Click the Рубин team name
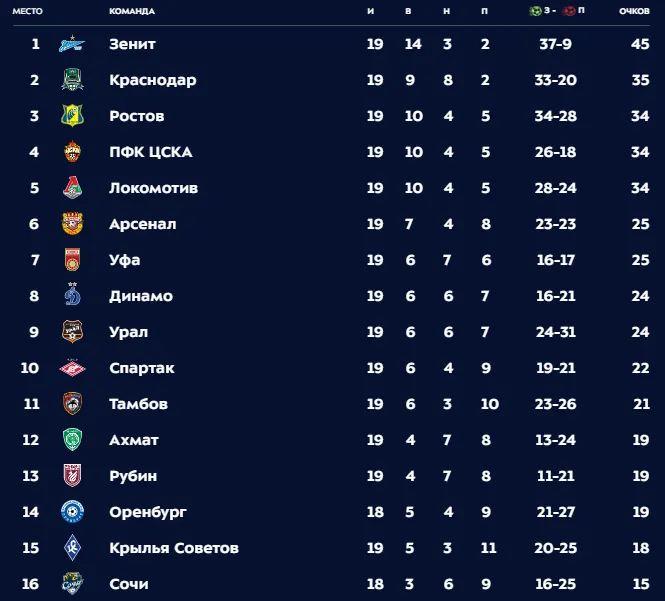 tap(133, 476)
